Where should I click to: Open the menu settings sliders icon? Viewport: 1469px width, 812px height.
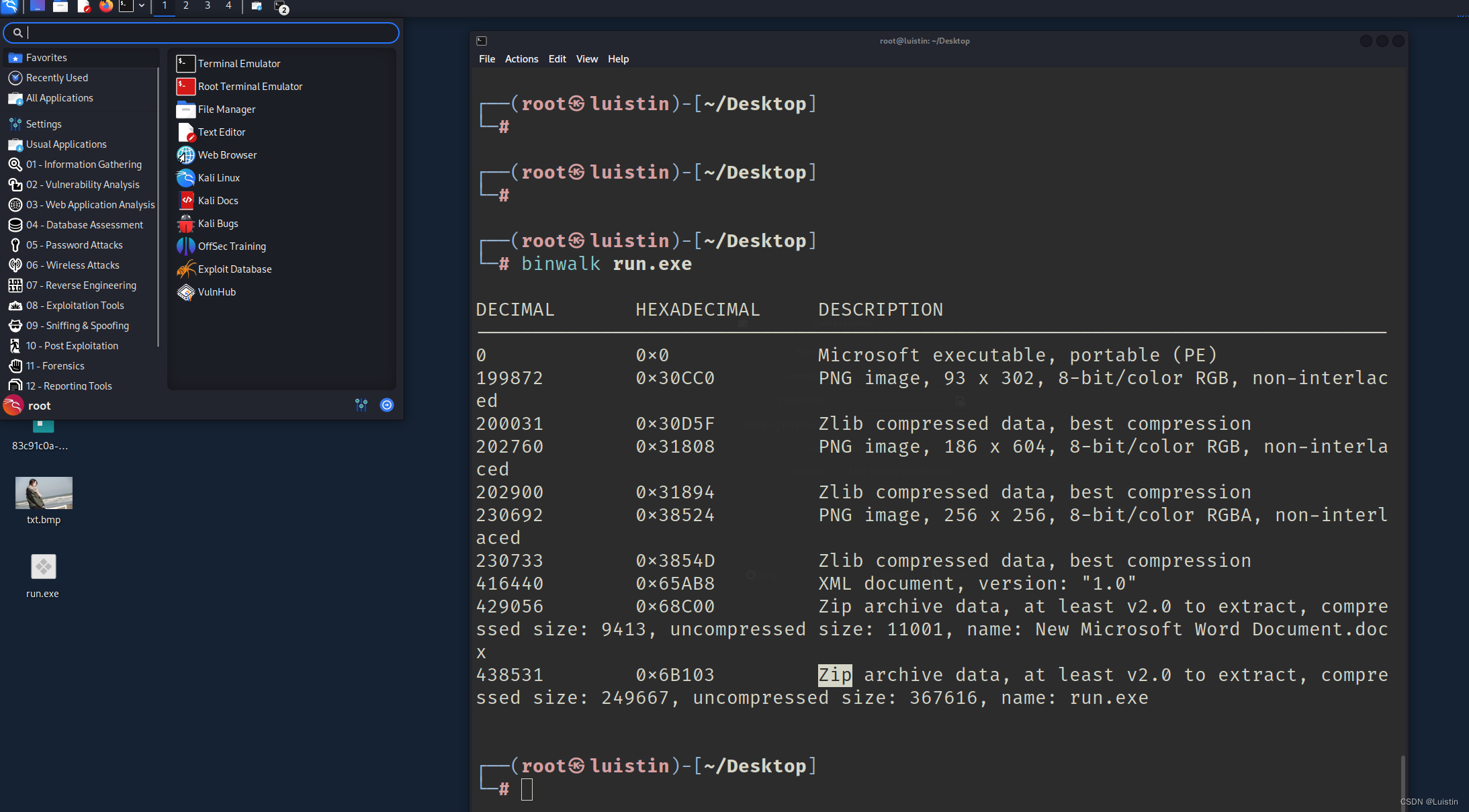361,405
